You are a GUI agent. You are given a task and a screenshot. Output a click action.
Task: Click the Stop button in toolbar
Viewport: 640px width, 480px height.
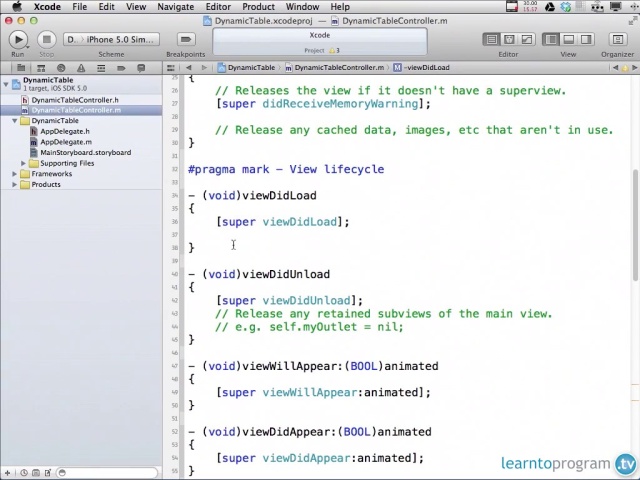click(47, 40)
